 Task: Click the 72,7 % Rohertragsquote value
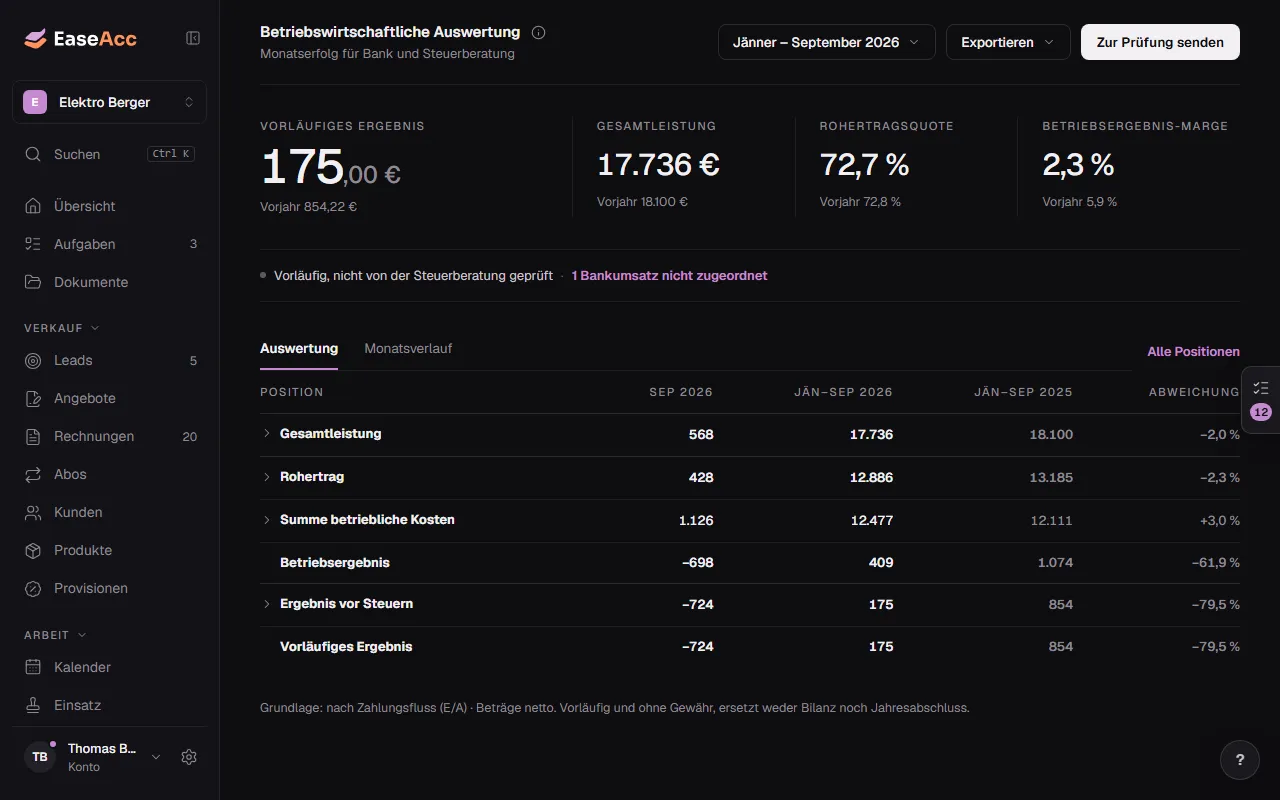(863, 165)
